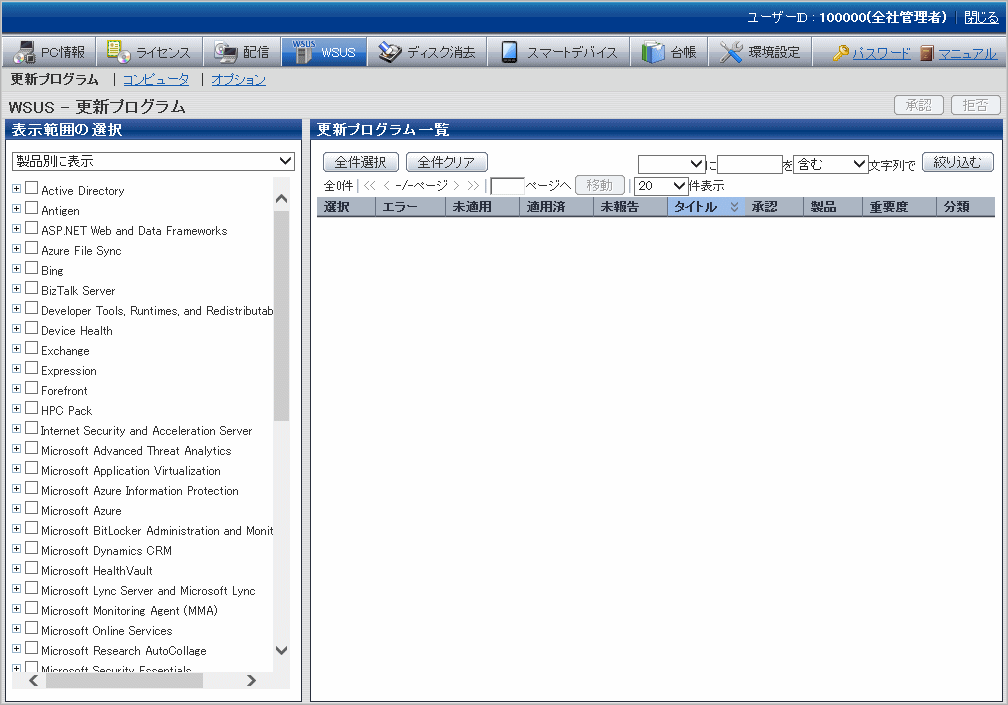Expand the Expression tree node
Image resolution: width=1008 pixels, height=705 pixels.
17,369
